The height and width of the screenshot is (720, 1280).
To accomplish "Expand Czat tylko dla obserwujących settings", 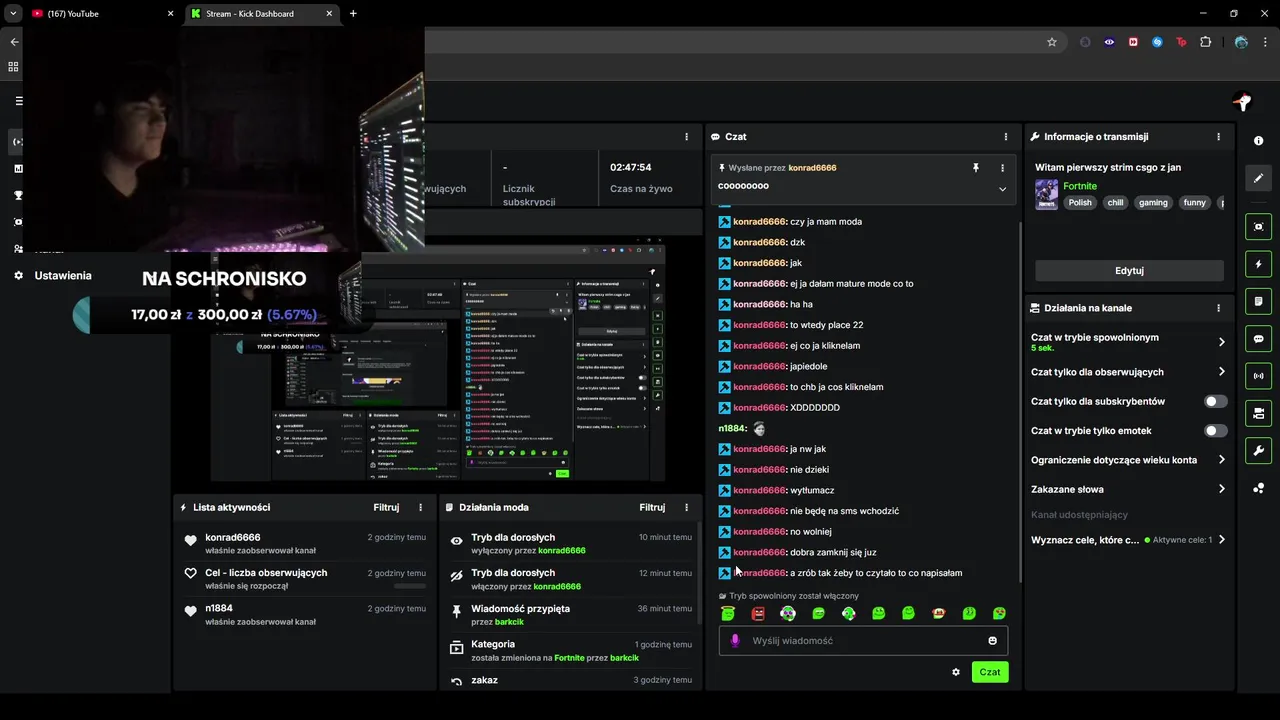I will pyautogui.click(x=1221, y=372).
